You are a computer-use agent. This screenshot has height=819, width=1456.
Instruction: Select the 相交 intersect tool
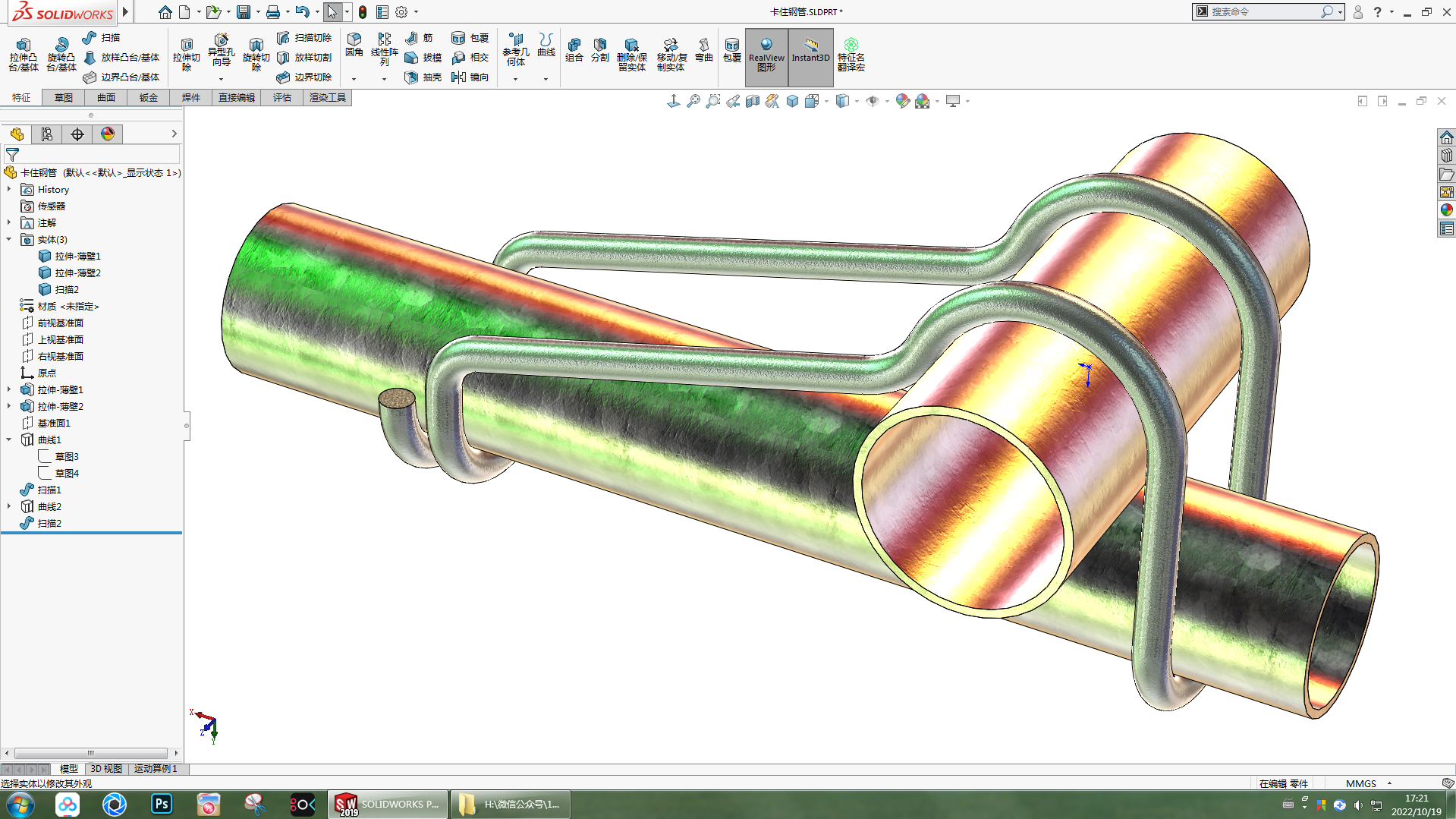tap(470, 58)
